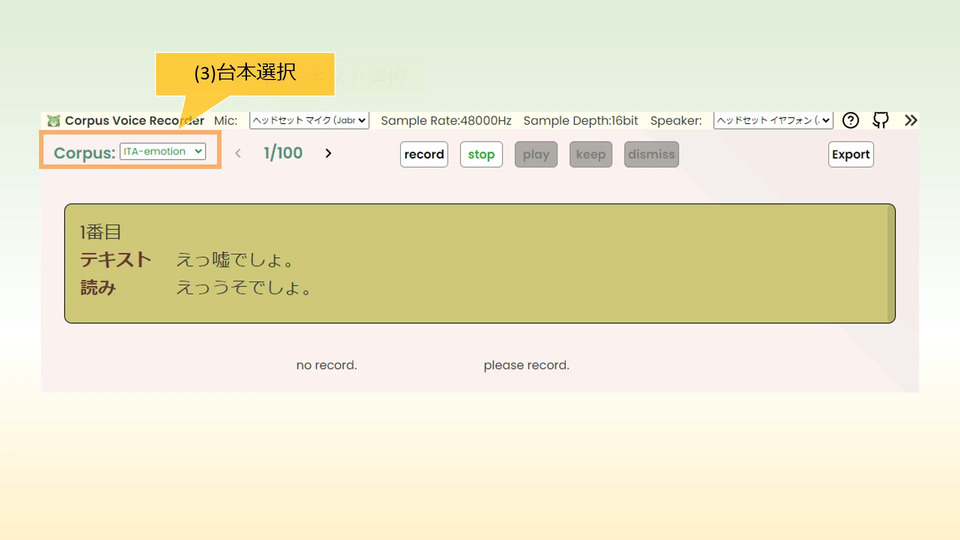Screen dimensions: 960x540
Task: Click the keep button
Action: pyautogui.click(x=591, y=154)
